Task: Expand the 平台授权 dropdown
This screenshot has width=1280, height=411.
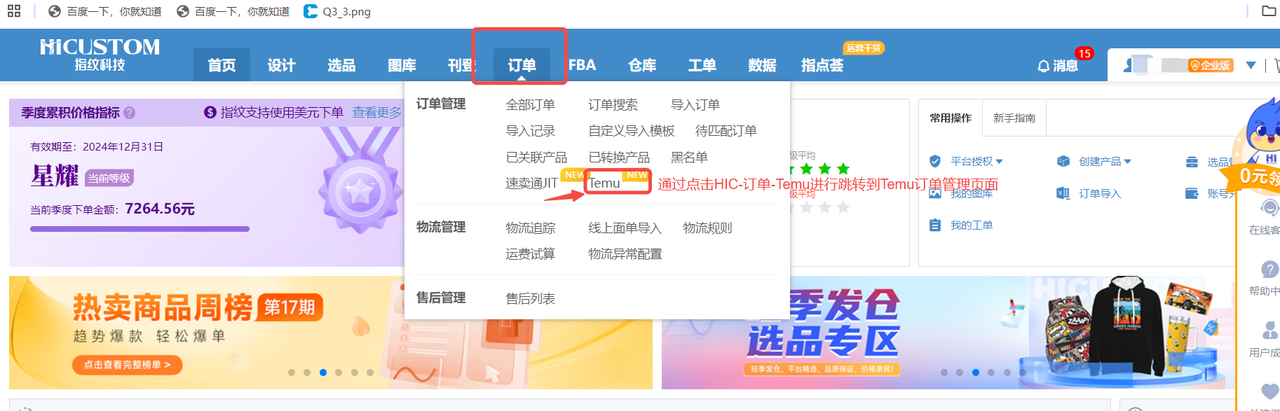Action: coord(998,161)
